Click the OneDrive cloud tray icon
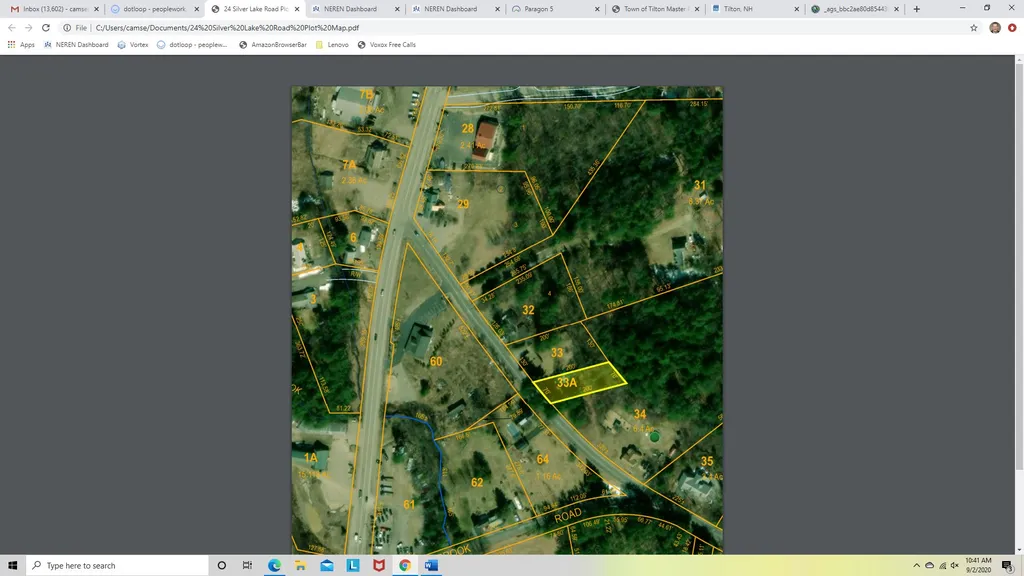Viewport: 1024px width, 576px height. pyautogui.click(x=929, y=566)
